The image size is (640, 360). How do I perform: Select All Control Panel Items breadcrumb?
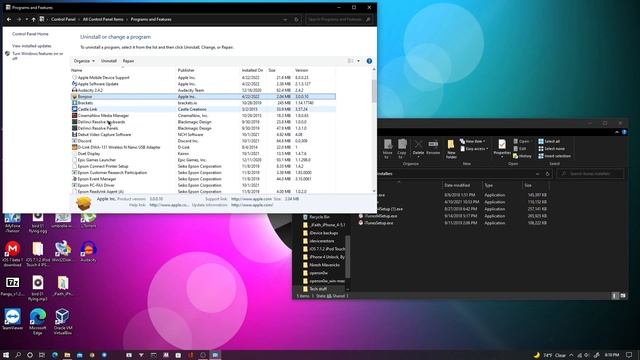[x=103, y=19]
